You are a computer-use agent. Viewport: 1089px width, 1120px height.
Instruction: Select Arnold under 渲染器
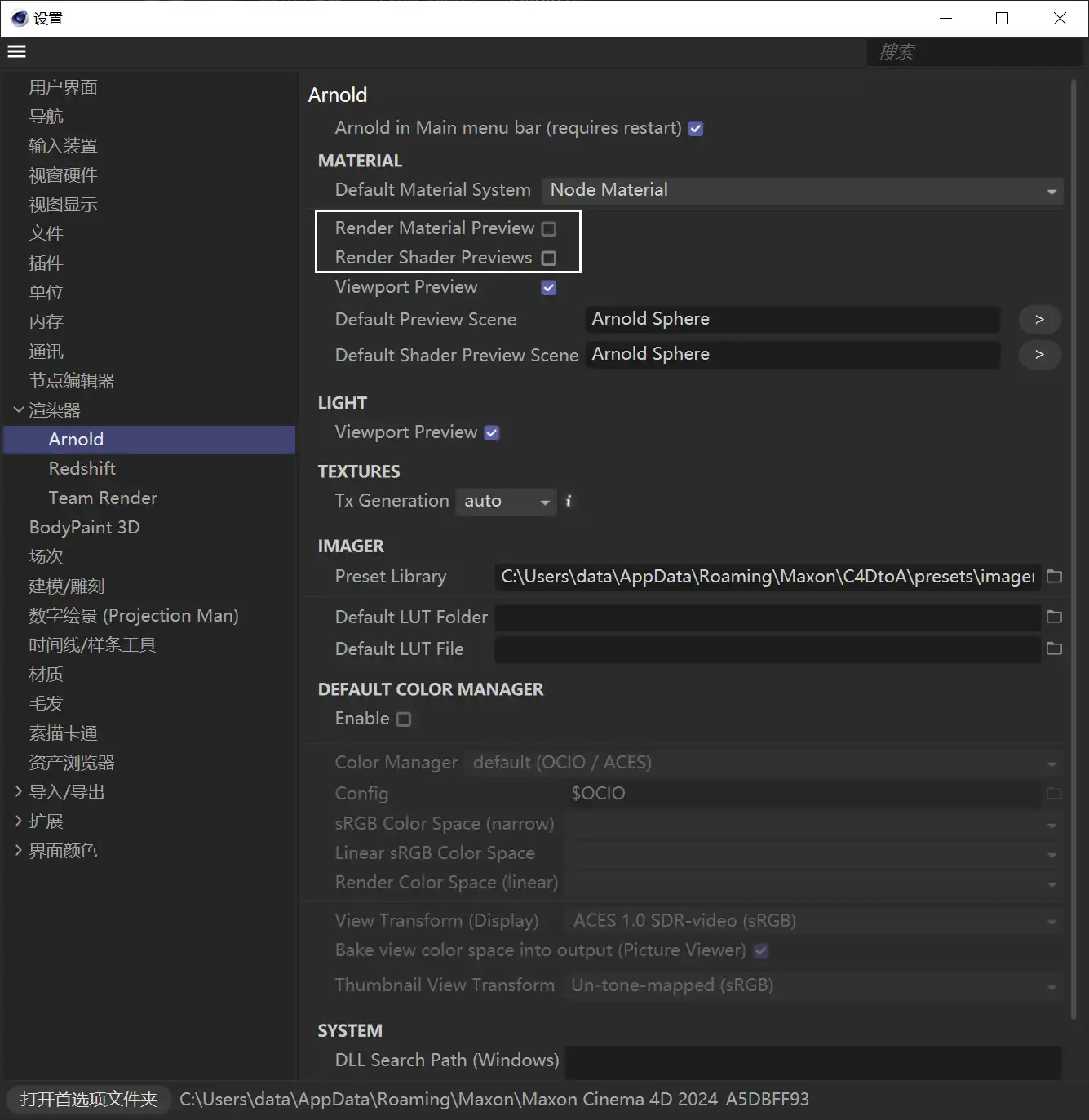(x=149, y=440)
